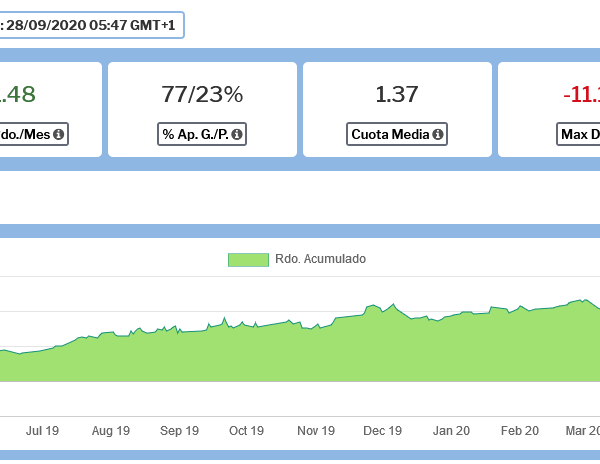The height and width of the screenshot is (464, 600).
Task: Click the Nov 19 axis label
Action: 316,431
